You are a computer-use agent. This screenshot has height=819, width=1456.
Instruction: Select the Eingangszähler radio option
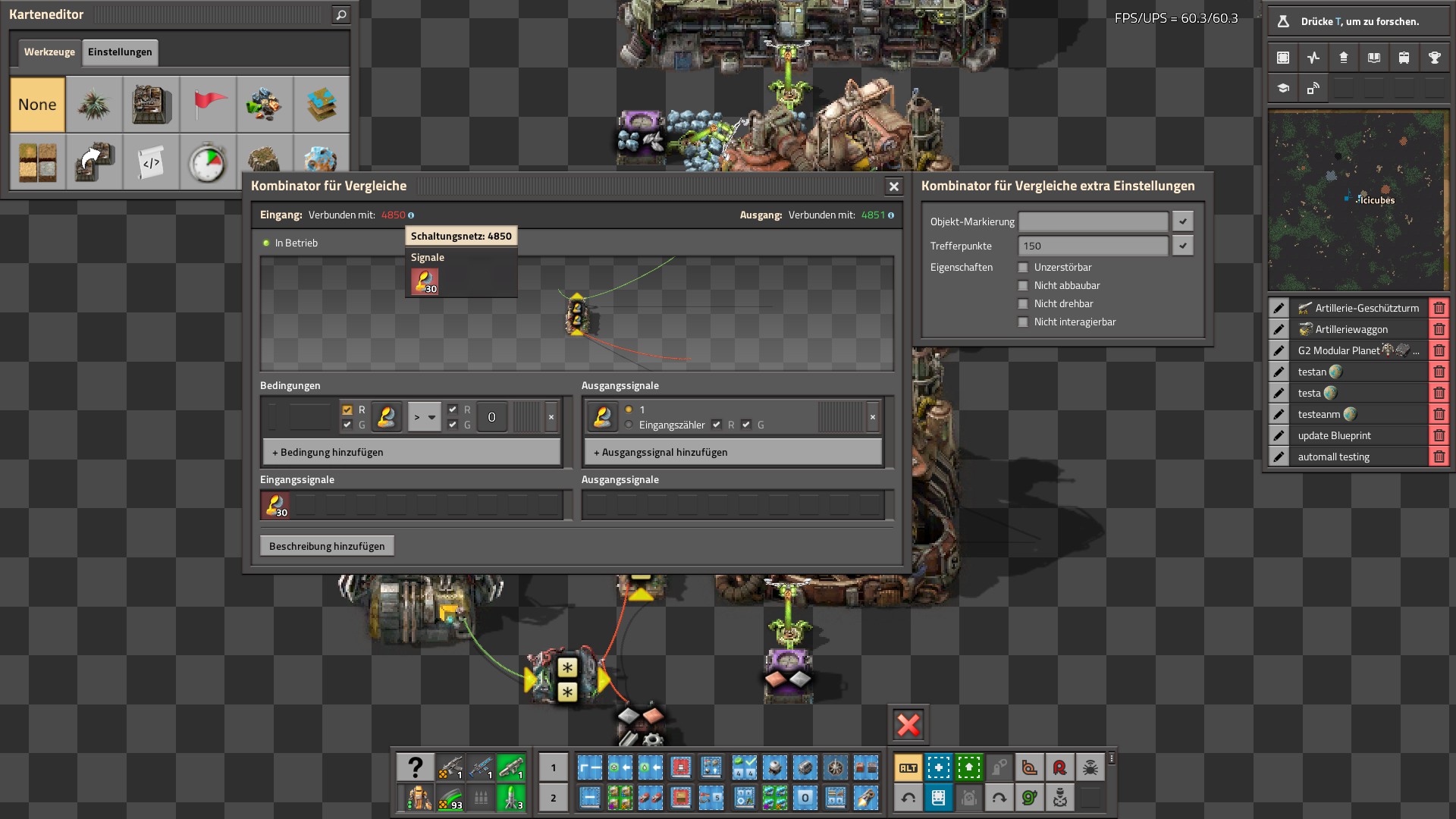point(629,425)
